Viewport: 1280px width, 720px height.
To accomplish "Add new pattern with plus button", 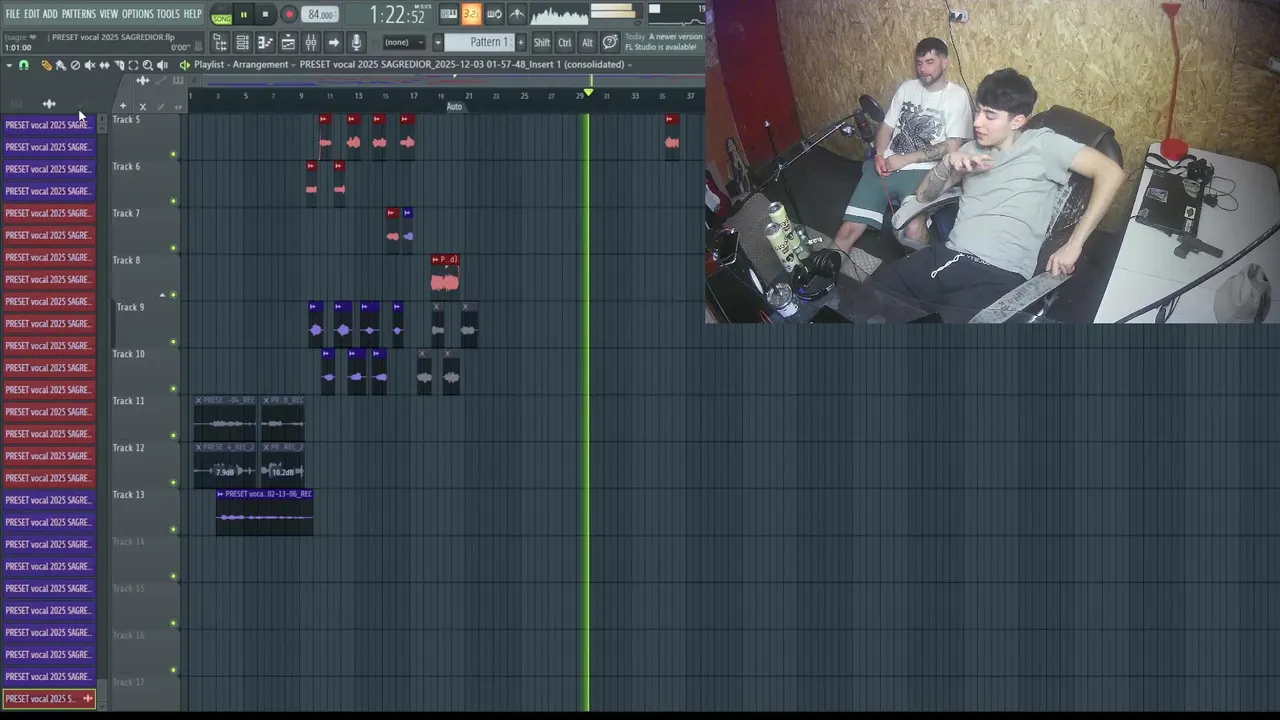I will click(520, 42).
